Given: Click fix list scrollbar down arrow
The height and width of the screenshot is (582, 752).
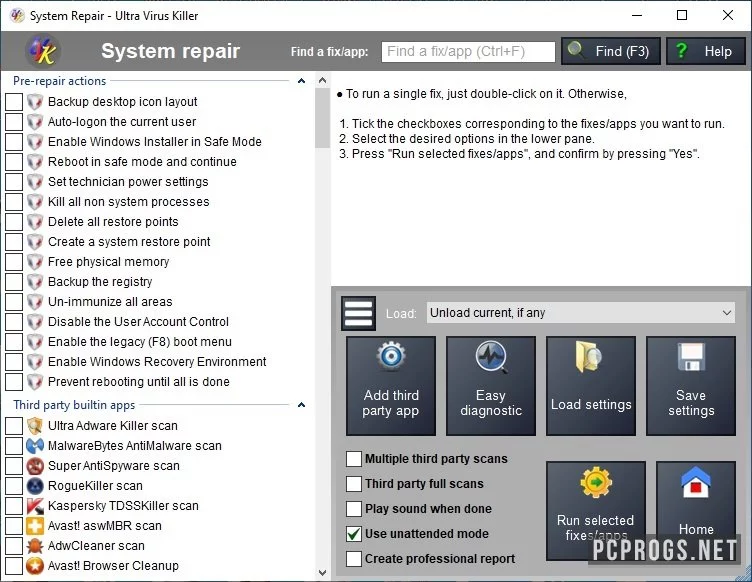Looking at the screenshot, I should tap(322, 572).
